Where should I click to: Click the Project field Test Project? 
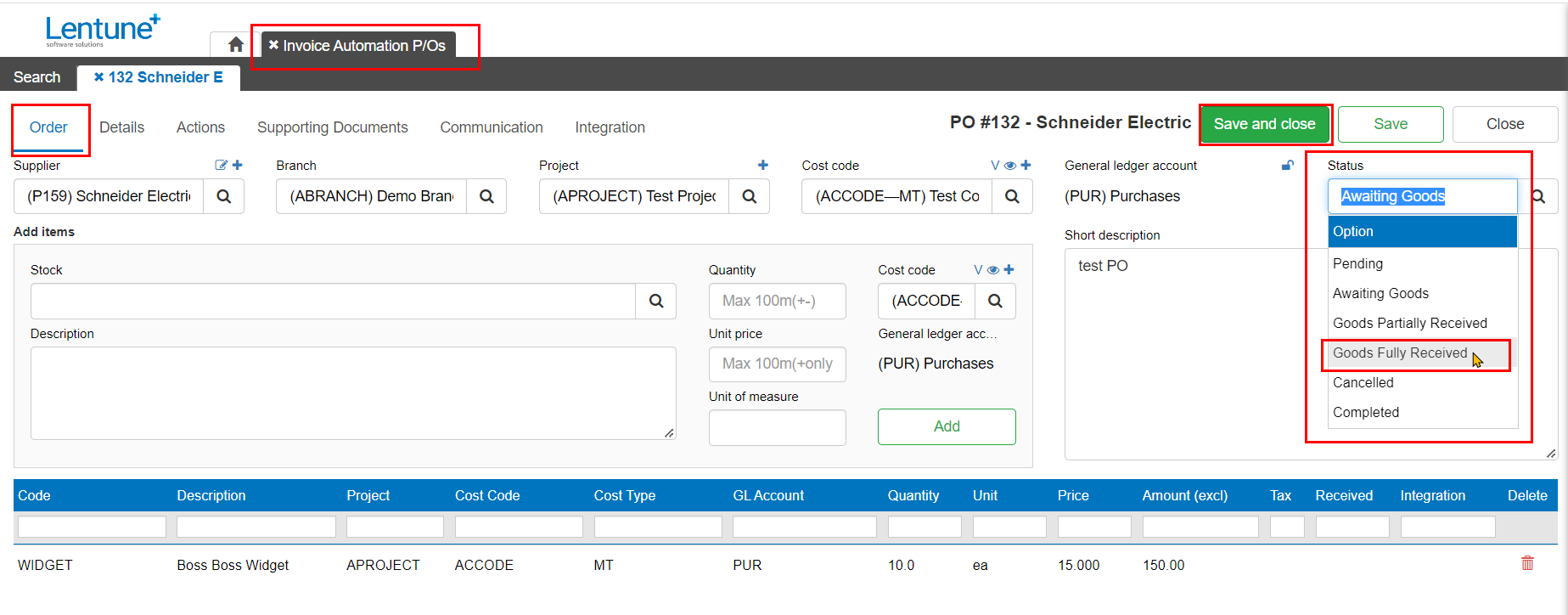click(x=634, y=196)
